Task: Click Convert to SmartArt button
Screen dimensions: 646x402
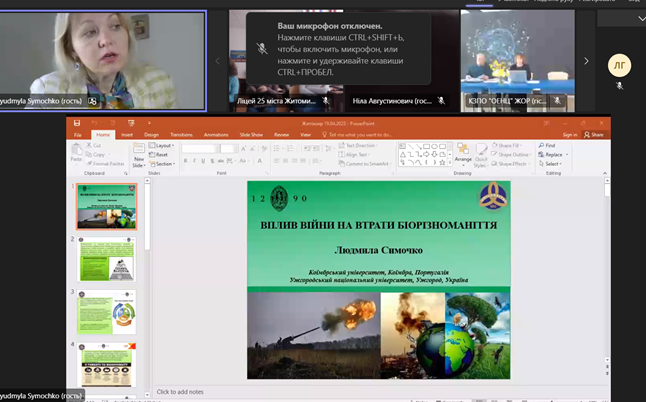Action: 363,164
